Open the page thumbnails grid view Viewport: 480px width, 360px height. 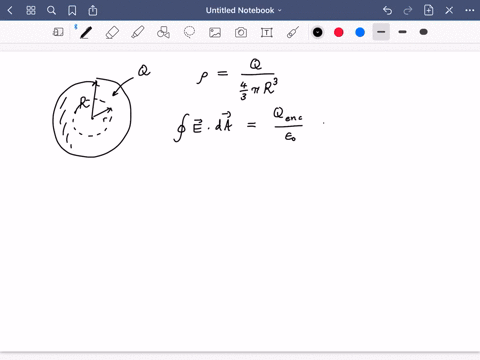pos(31,11)
